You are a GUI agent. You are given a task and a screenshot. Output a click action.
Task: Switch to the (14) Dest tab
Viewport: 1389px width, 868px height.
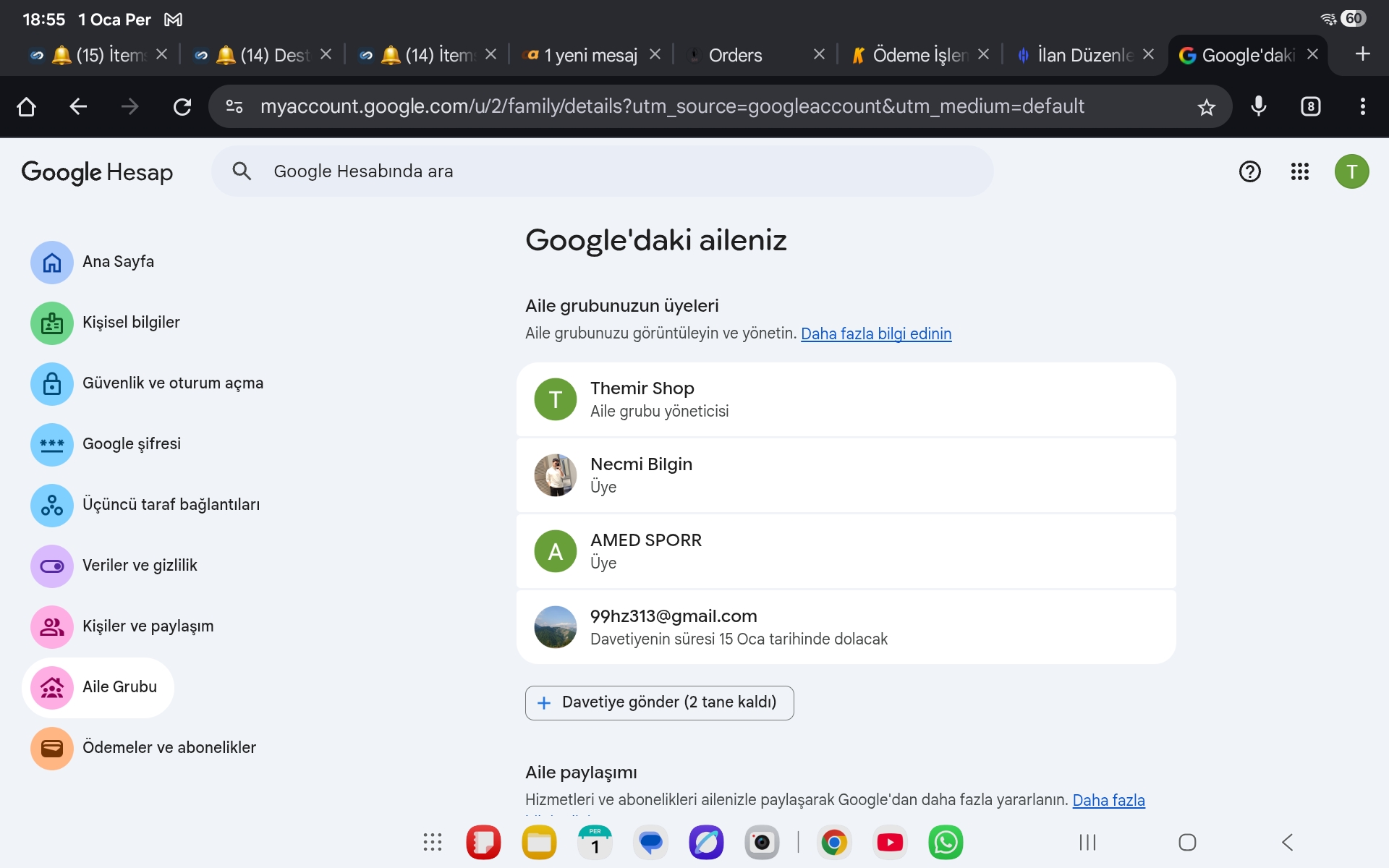coord(263,55)
